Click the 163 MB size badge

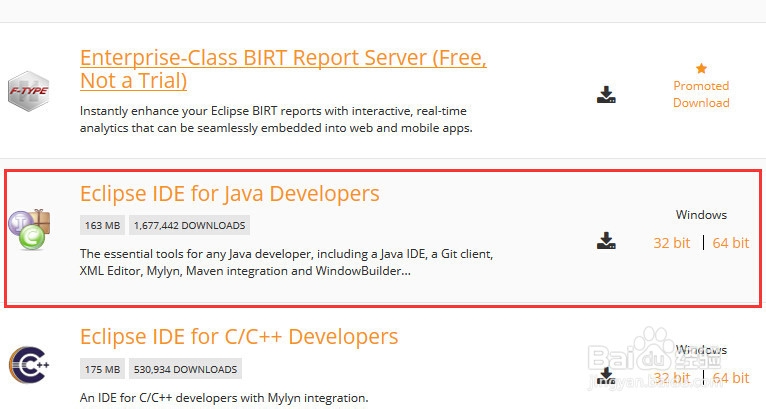tap(103, 225)
